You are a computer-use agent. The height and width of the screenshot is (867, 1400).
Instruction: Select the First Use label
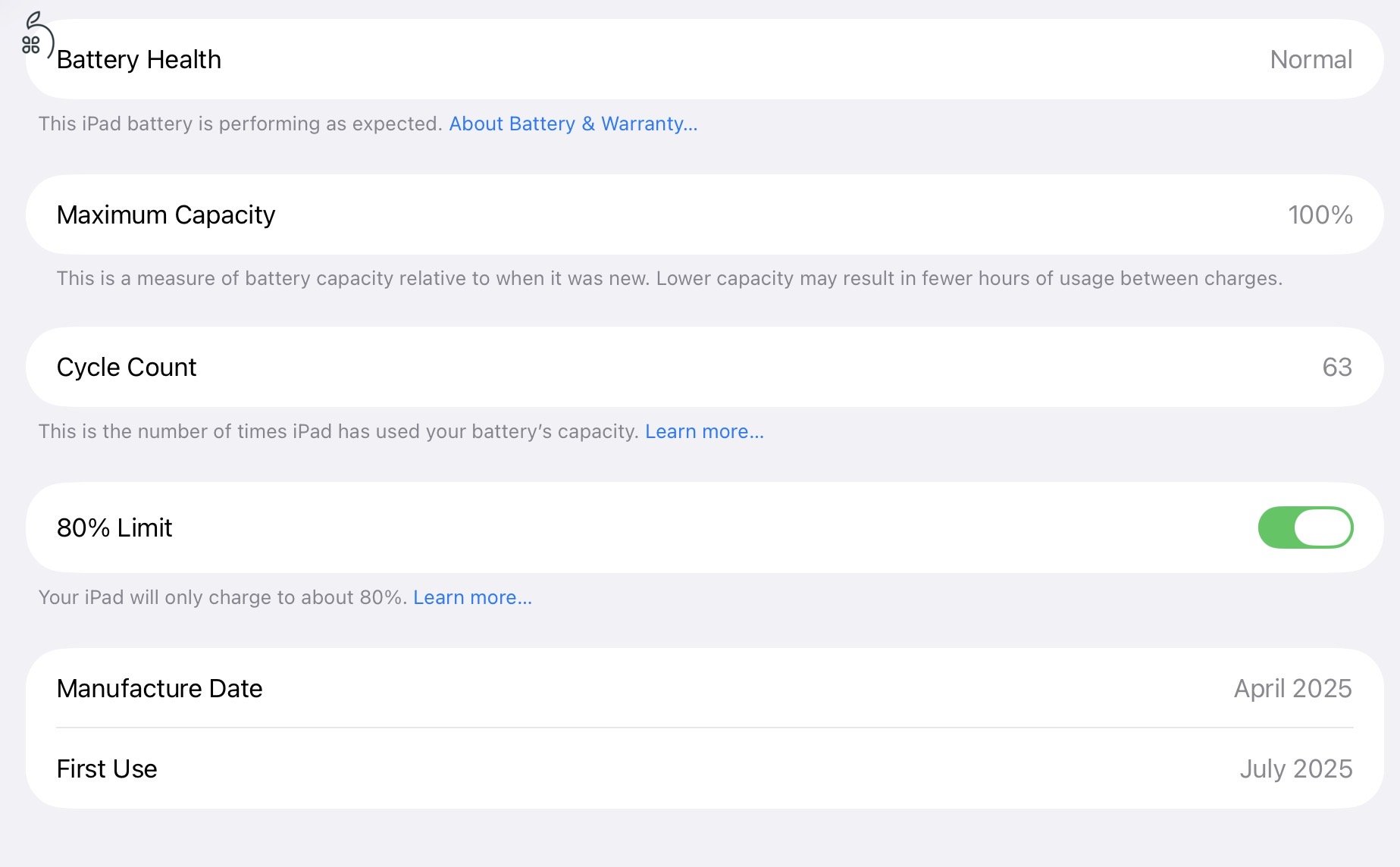tap(107, 768)
